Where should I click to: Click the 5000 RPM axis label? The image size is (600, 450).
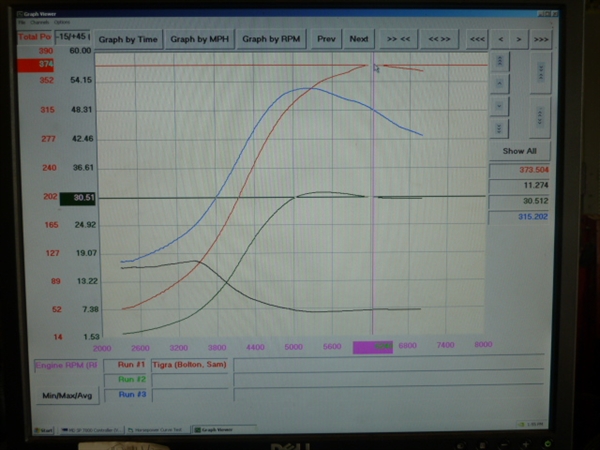coord(293,347)
